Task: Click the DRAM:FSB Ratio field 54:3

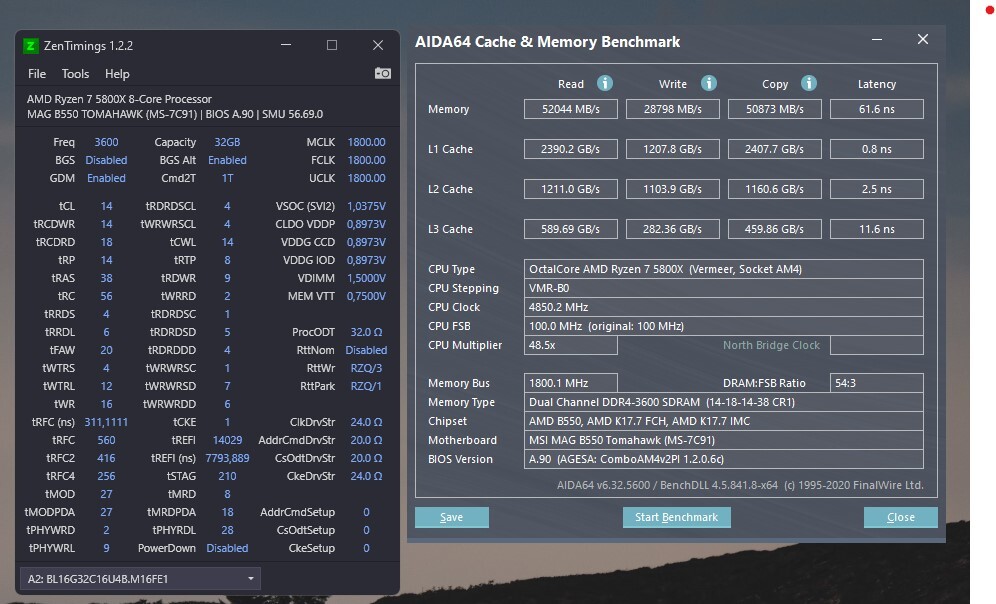Action: click(877, 383)
